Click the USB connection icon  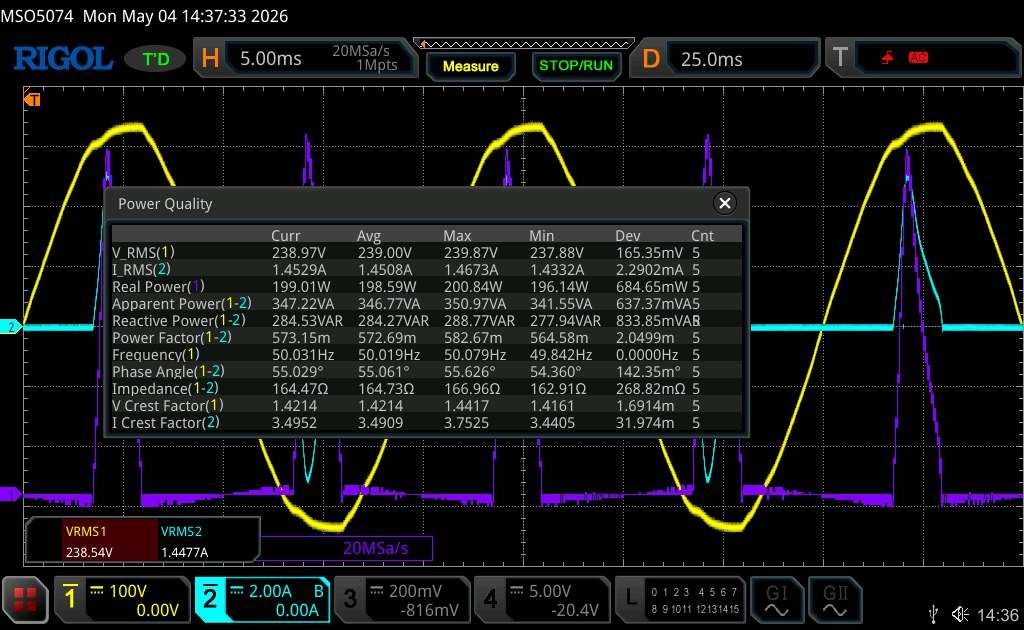tap(933, 614)
